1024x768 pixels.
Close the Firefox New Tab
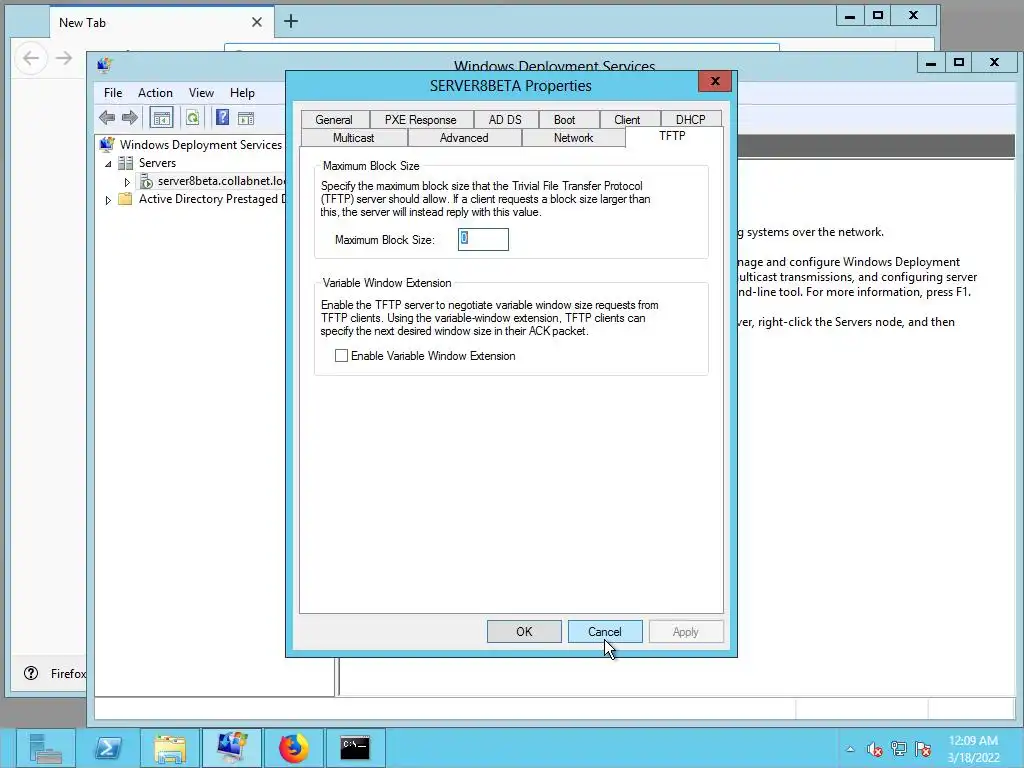click(x=257, y=22)
